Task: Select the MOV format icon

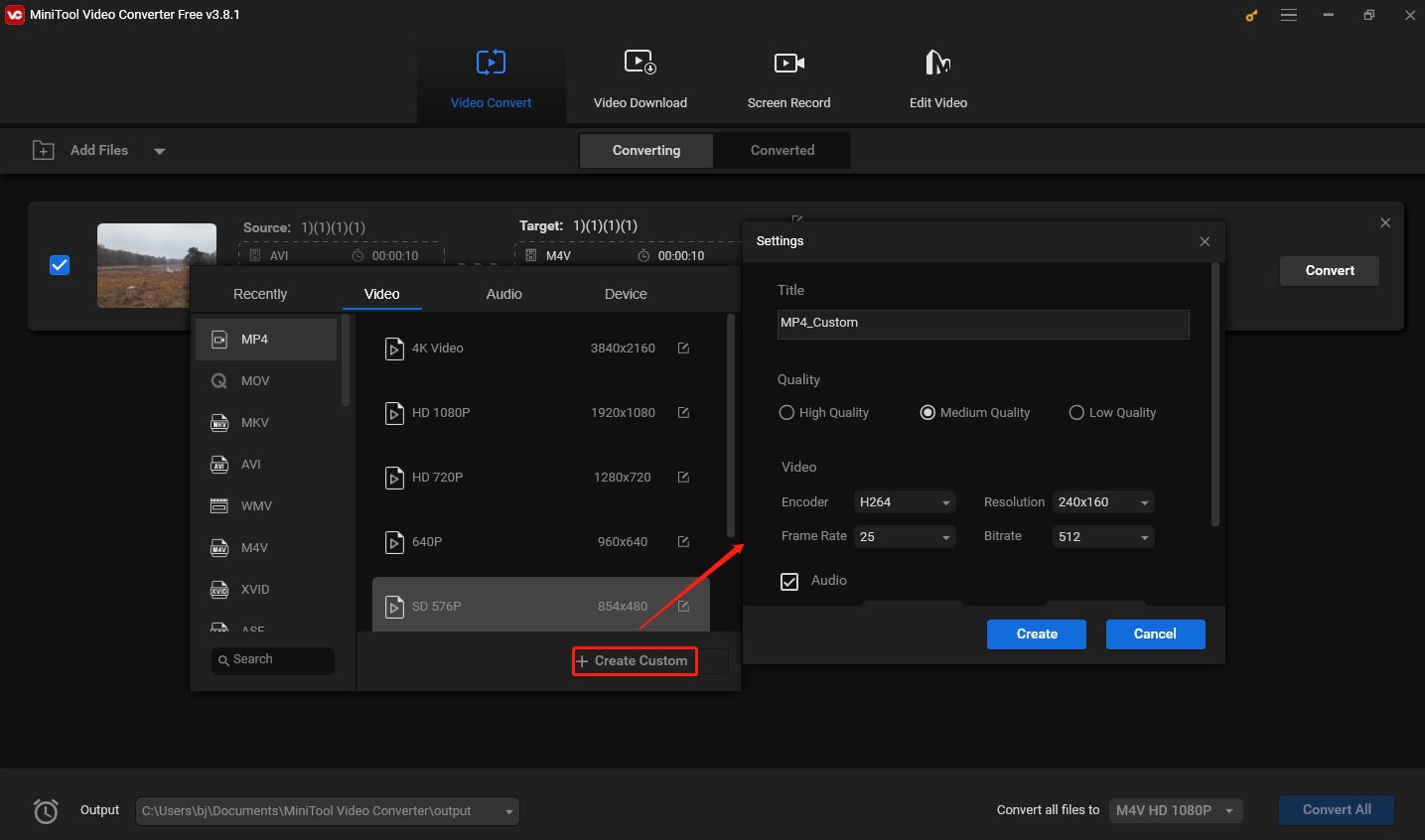Action: tap(219, 381)
